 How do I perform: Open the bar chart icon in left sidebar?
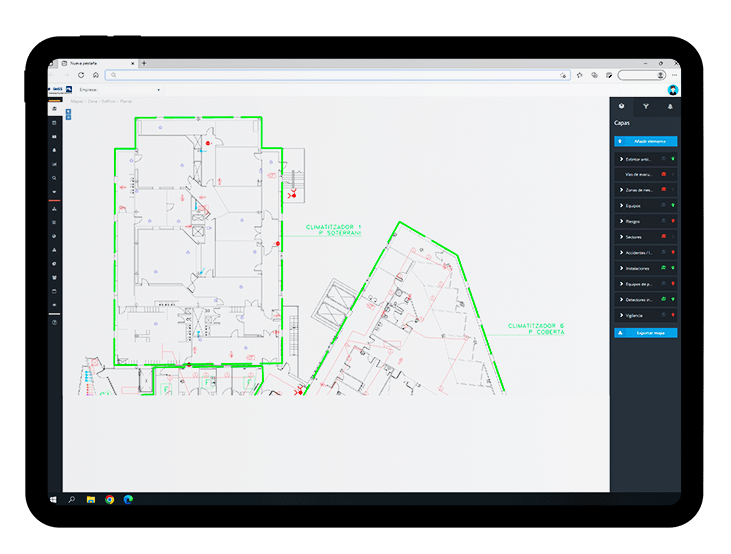(55, 164)
